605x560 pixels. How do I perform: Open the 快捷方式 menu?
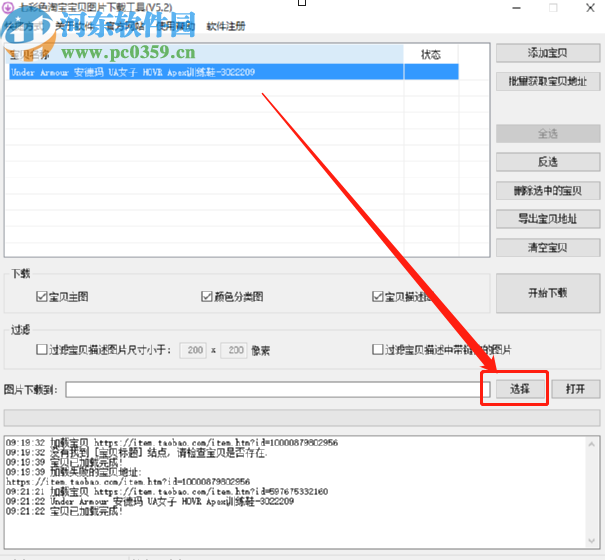pyautogui.click(x=24, y=26)
